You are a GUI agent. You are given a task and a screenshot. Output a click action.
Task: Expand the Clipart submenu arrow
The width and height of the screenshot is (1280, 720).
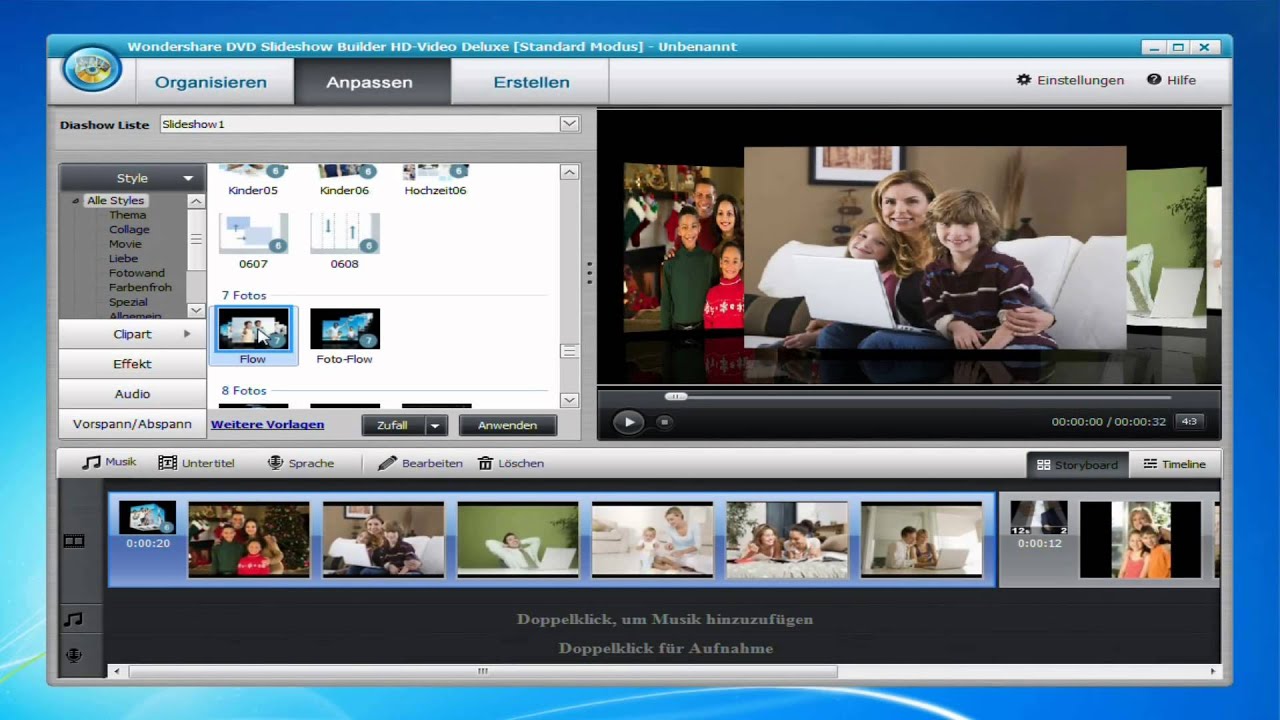pos(187,334)
